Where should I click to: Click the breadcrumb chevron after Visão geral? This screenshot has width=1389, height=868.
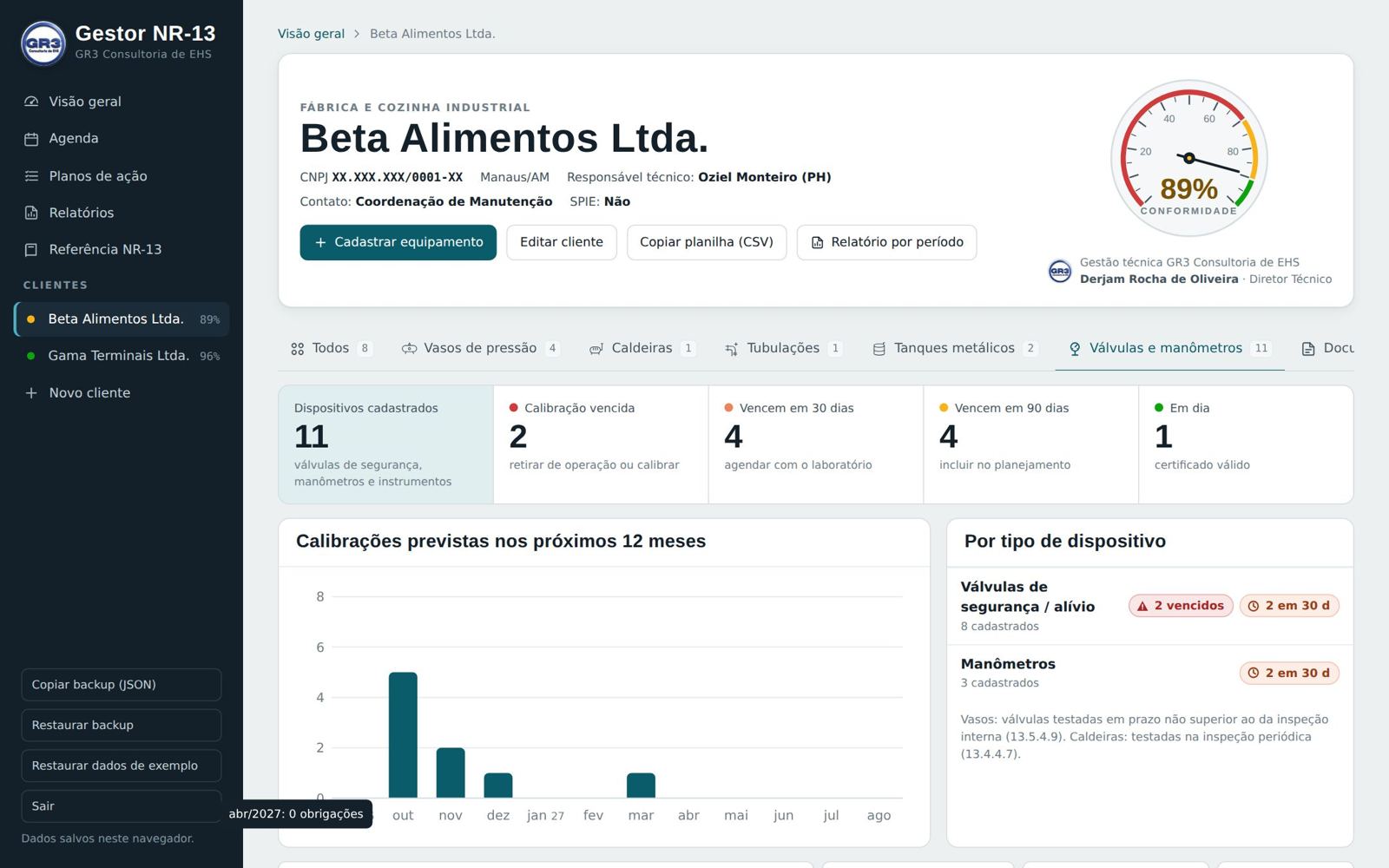[357, 35]
